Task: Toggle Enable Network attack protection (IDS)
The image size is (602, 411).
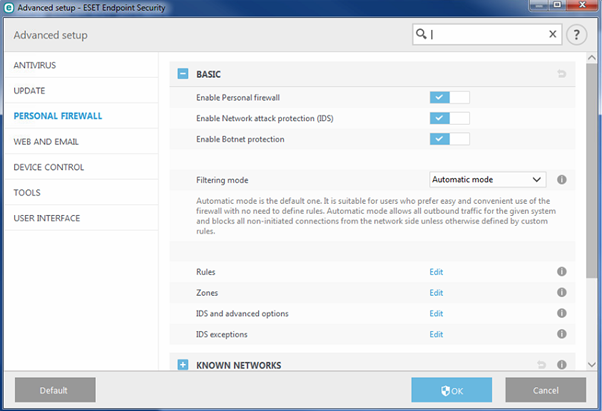Action: (450, 118)
